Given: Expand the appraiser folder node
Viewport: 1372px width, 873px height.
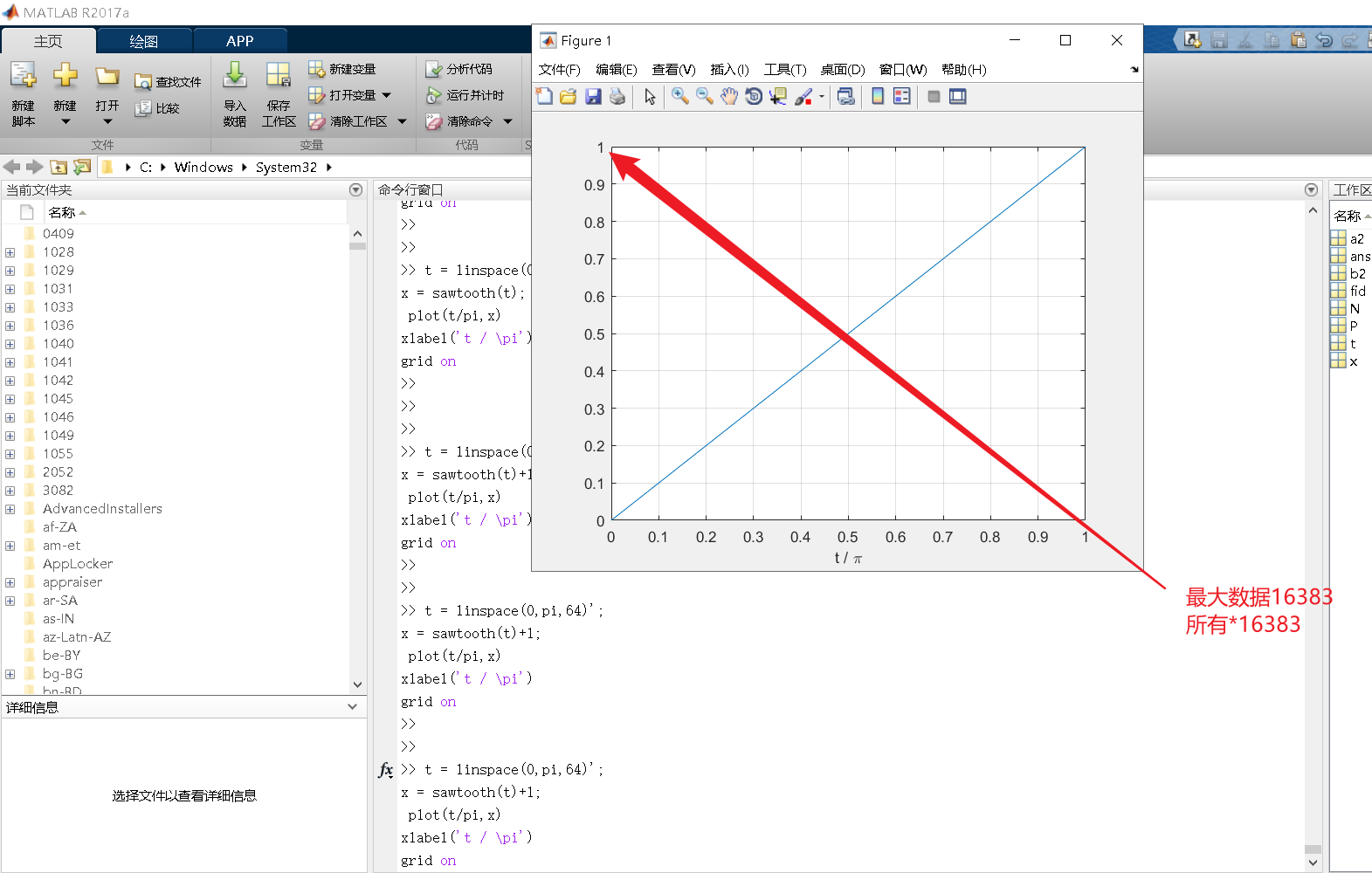Looking at the screenshot, I should 10,582.
